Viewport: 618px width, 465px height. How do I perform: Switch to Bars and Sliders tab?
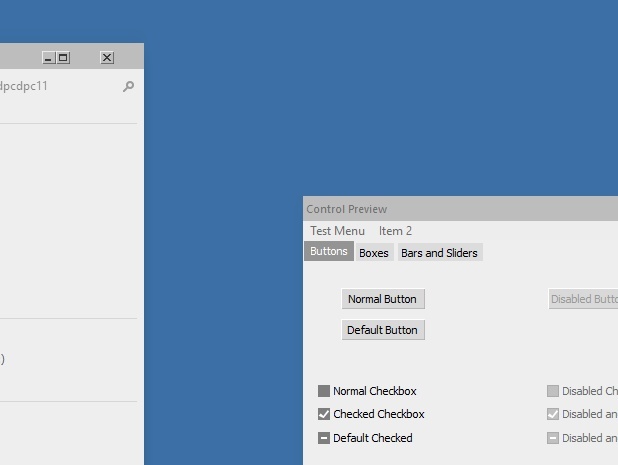click(x=439, y=253)
